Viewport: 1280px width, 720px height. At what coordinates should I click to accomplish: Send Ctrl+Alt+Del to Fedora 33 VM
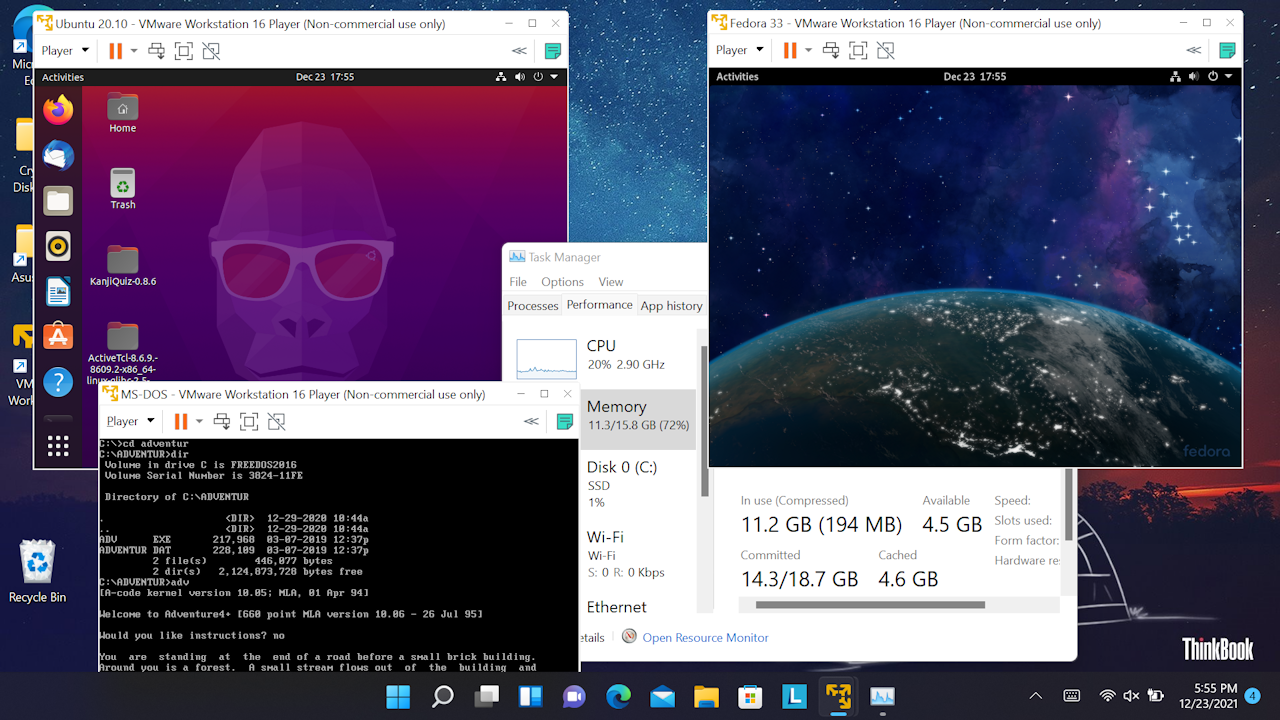click(831, 50)
